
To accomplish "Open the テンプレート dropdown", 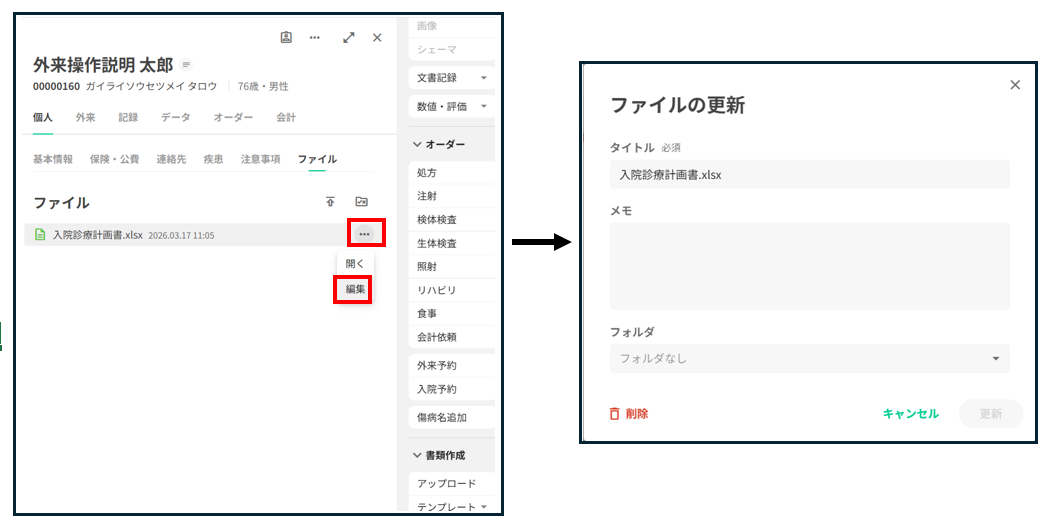I will pos(451,507).
